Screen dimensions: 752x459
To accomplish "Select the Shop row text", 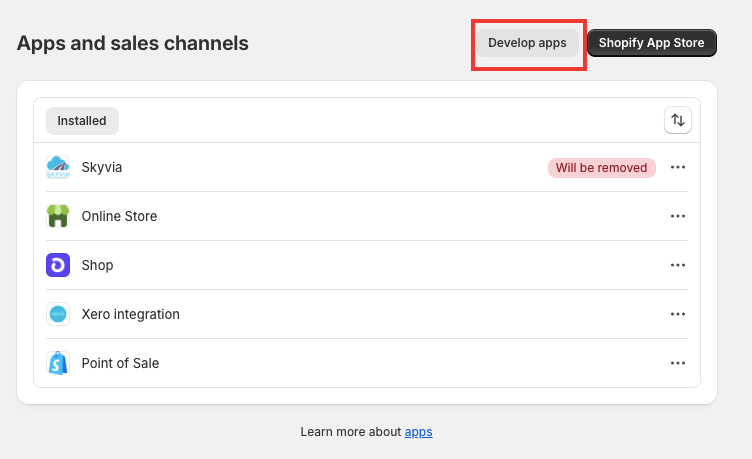I will [x=97, y=265].
